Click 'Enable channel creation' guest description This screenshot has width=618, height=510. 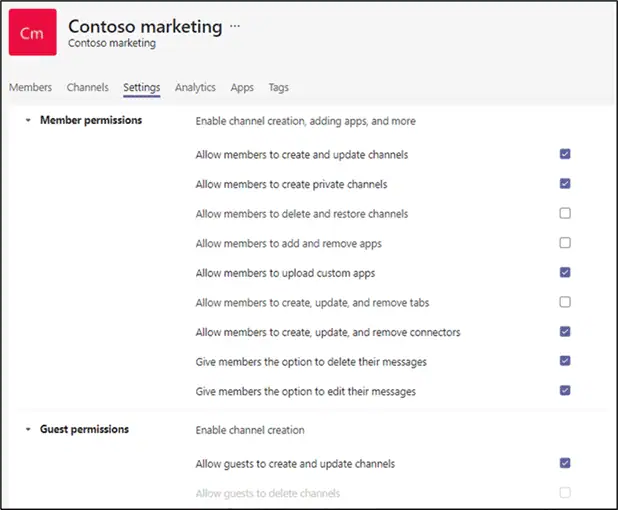pos(250,430)
